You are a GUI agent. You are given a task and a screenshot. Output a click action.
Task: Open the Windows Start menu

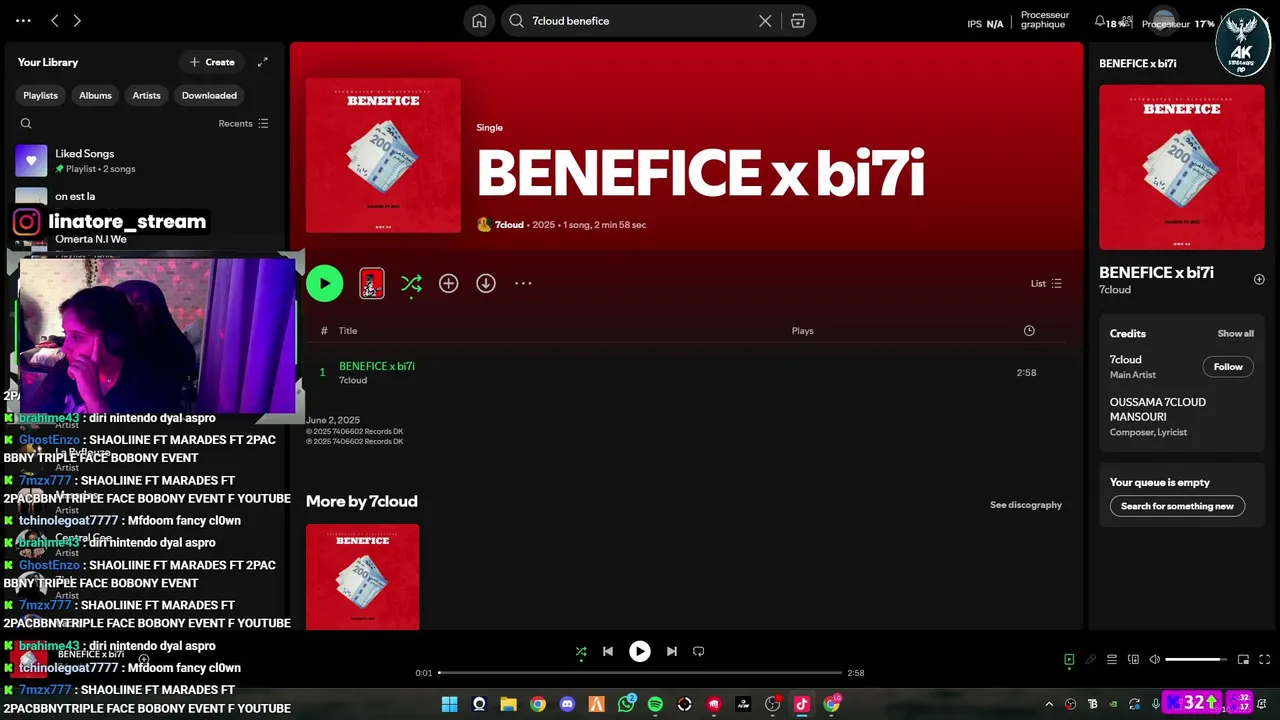[x=449, y=704]
